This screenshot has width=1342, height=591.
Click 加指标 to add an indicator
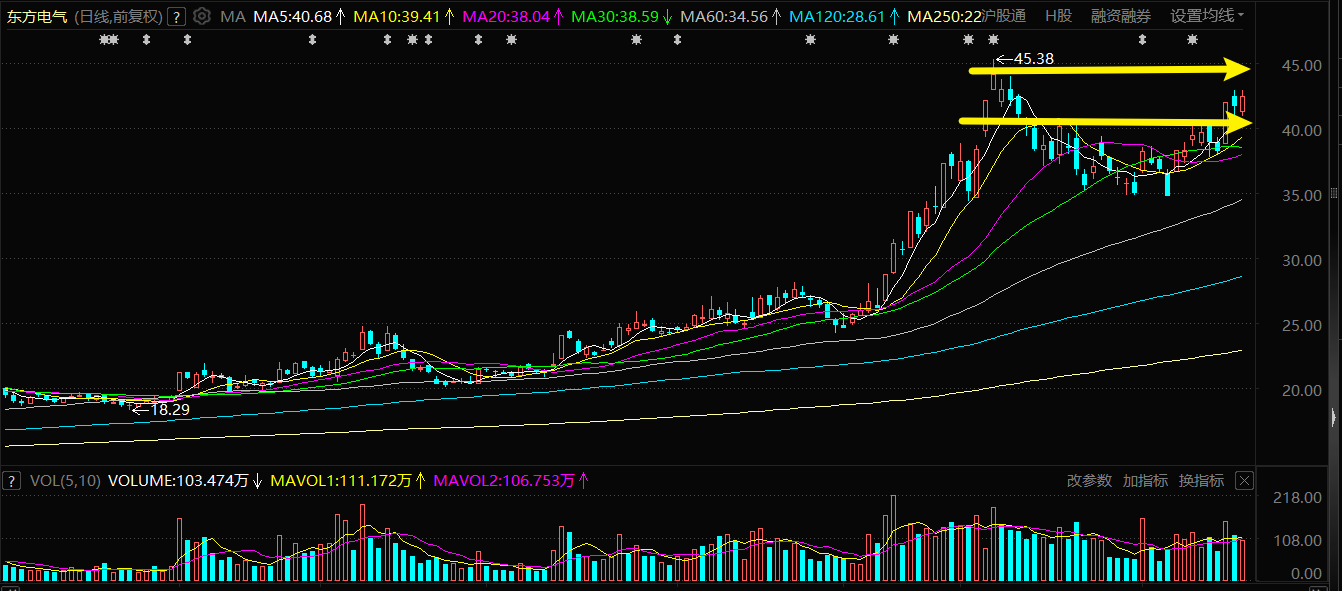[x=1145, y=481]
